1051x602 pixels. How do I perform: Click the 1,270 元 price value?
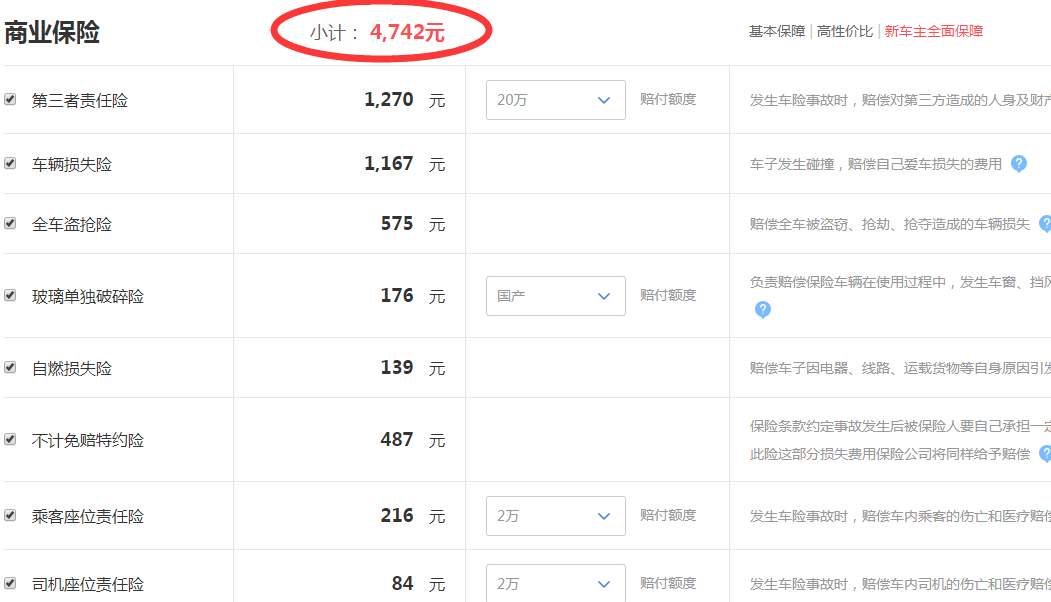(x=405, y=100)
